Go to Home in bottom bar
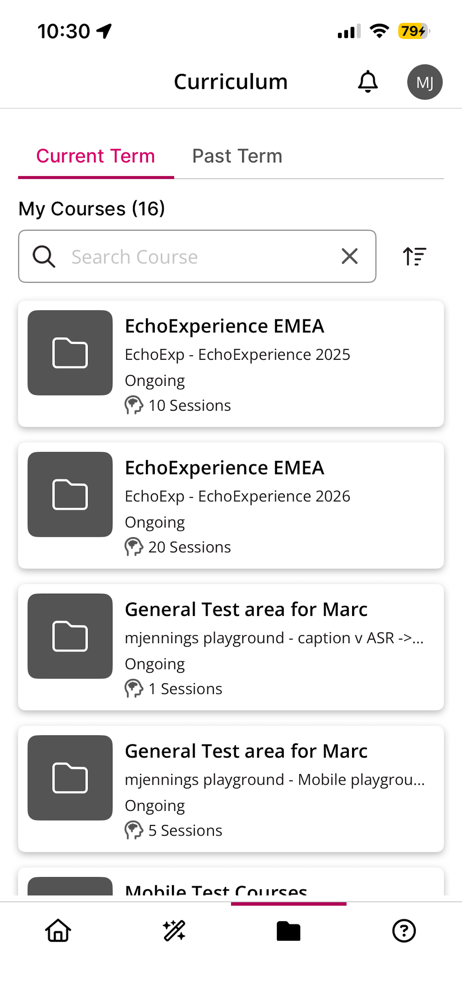This screenshot has width=462, height=1000. (x=57, y=932)
